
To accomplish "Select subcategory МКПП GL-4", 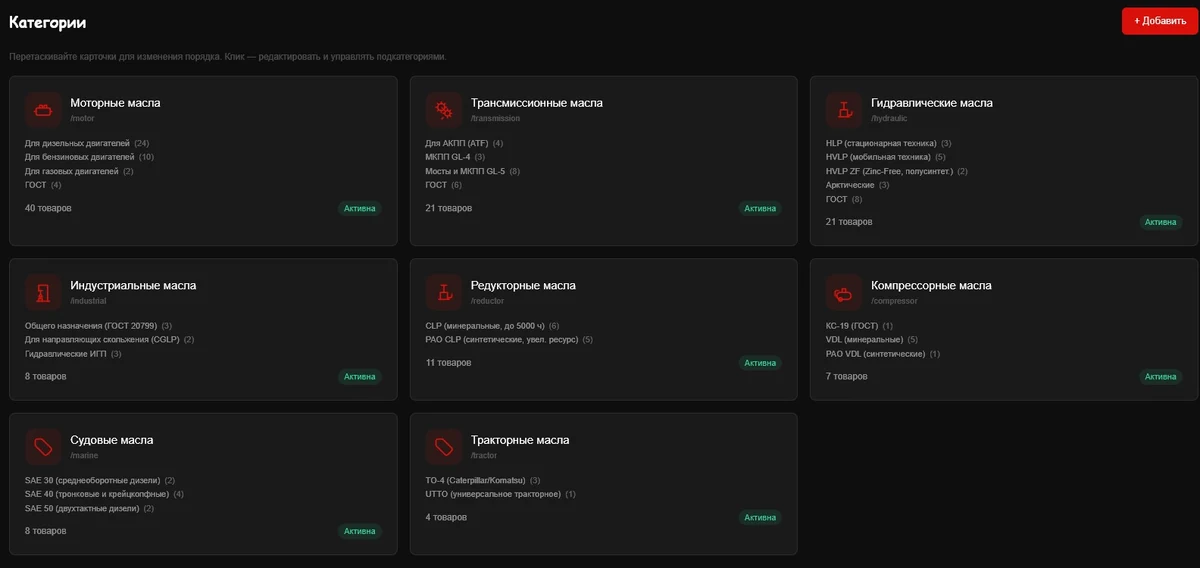I will coord(448,157).
